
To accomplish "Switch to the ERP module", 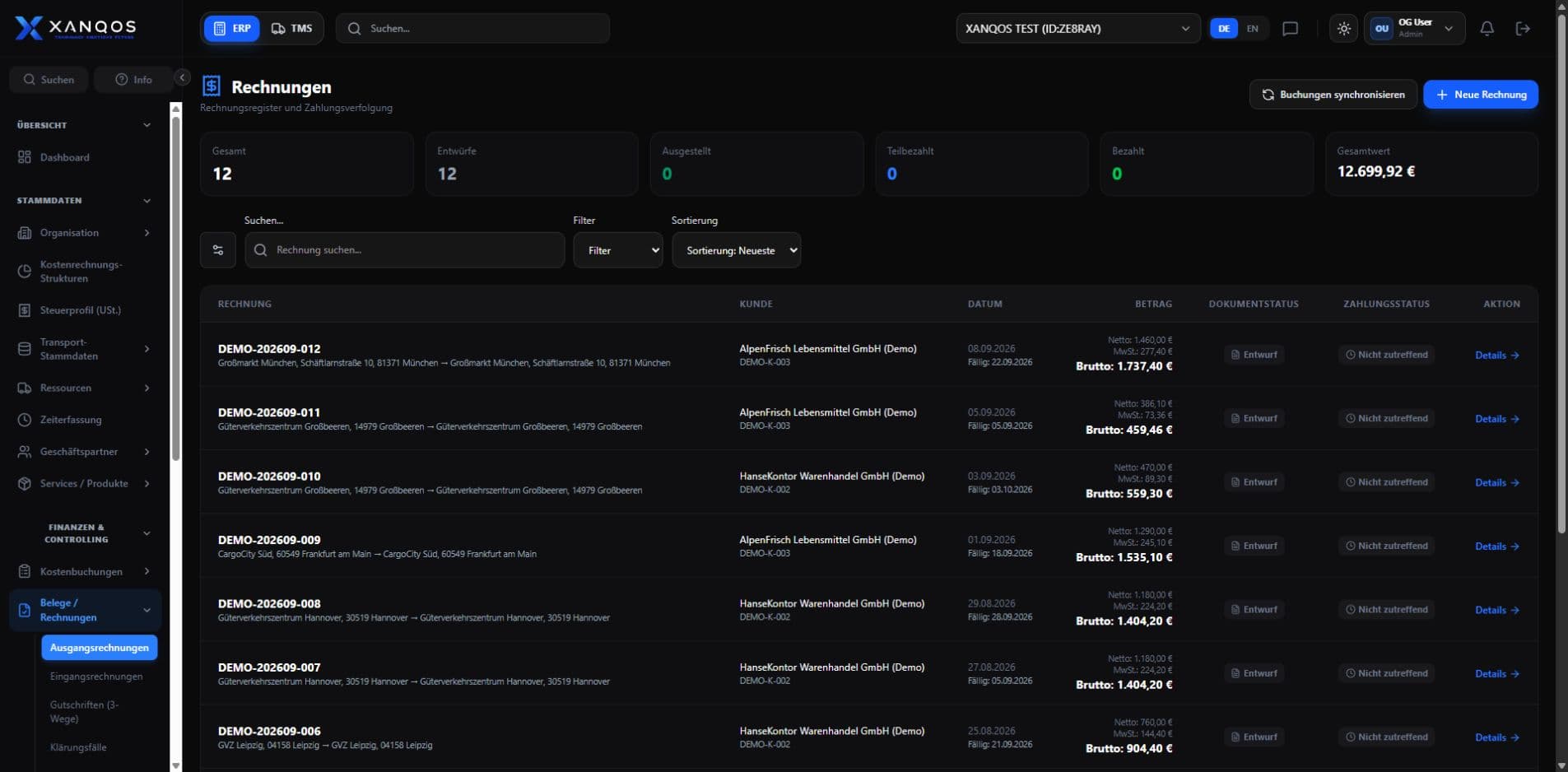I will pyautogui.click(x=232, y=29).
